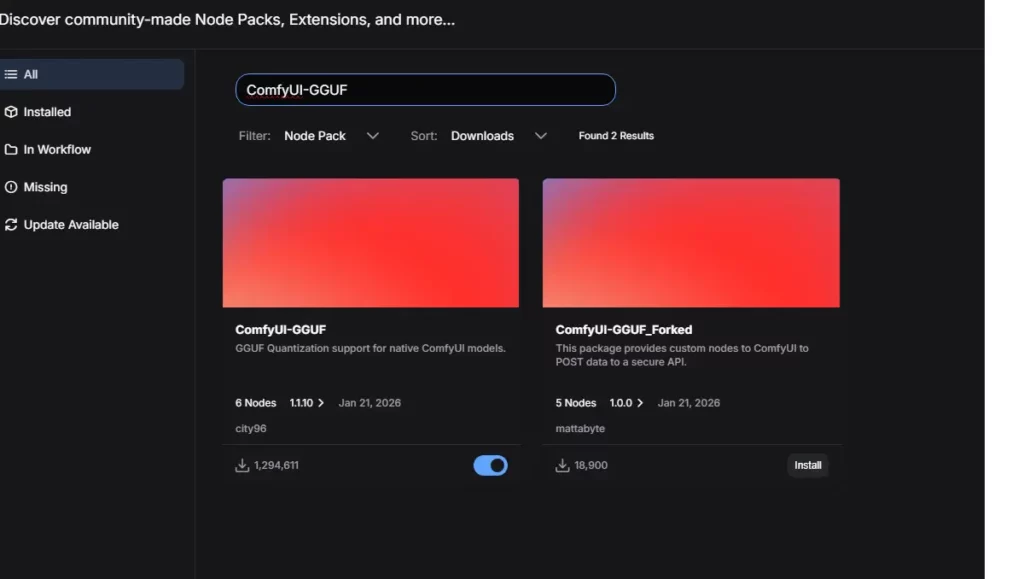Install the ComfyUI-GGUF_Forked pack

[x=807, y=465]
